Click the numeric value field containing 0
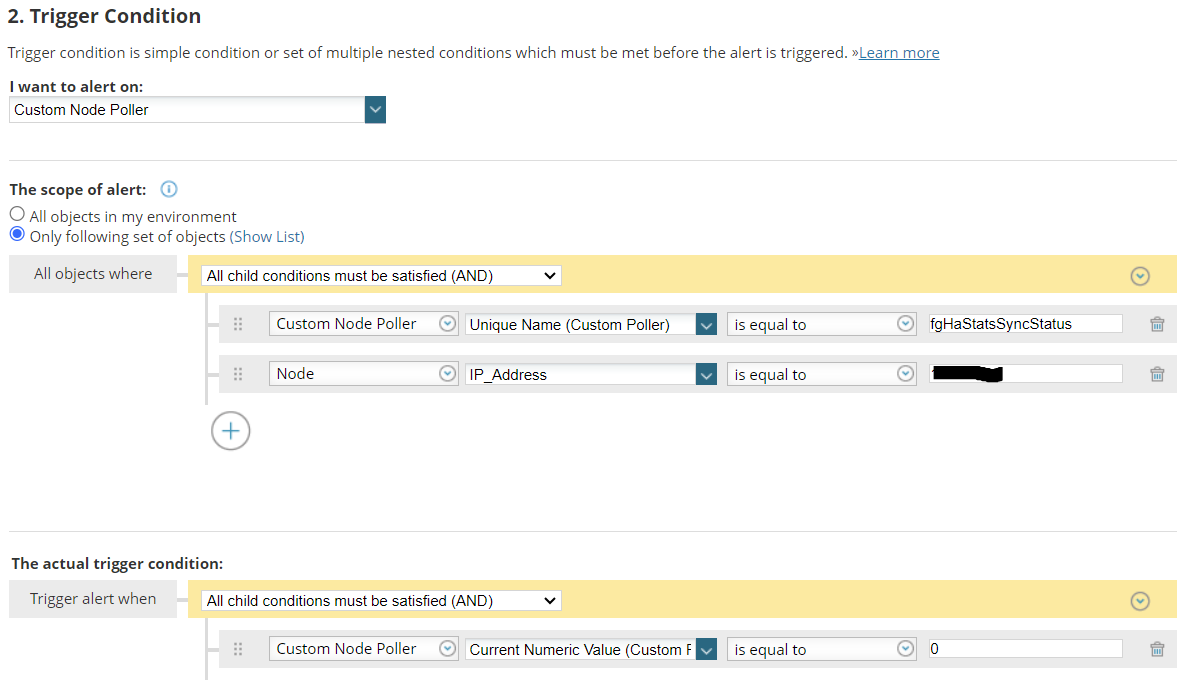Viewport: 1185px width, 683px height. tap(1024, 649)
